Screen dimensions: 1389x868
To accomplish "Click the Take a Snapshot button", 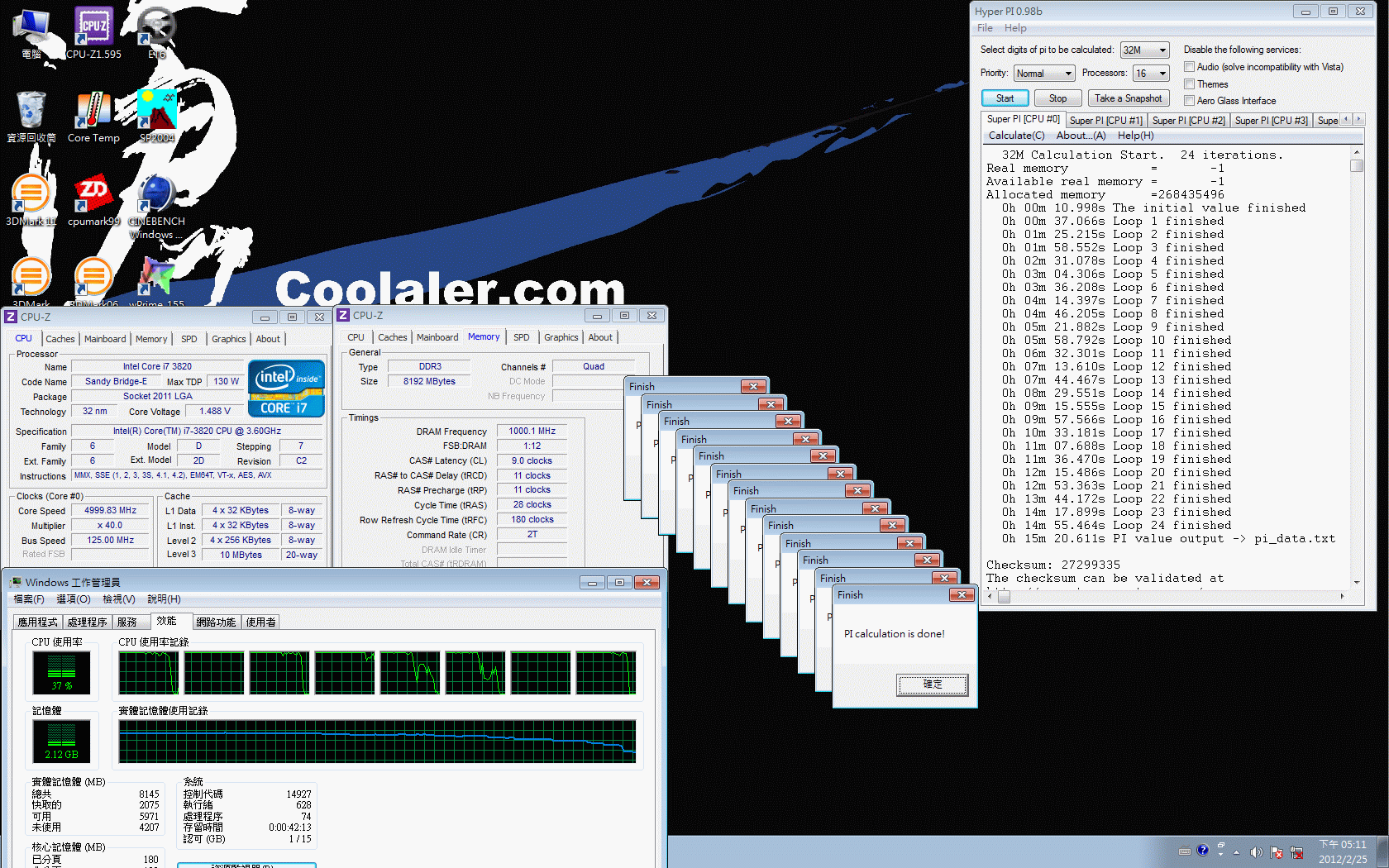I will (x=1128, y=98).
